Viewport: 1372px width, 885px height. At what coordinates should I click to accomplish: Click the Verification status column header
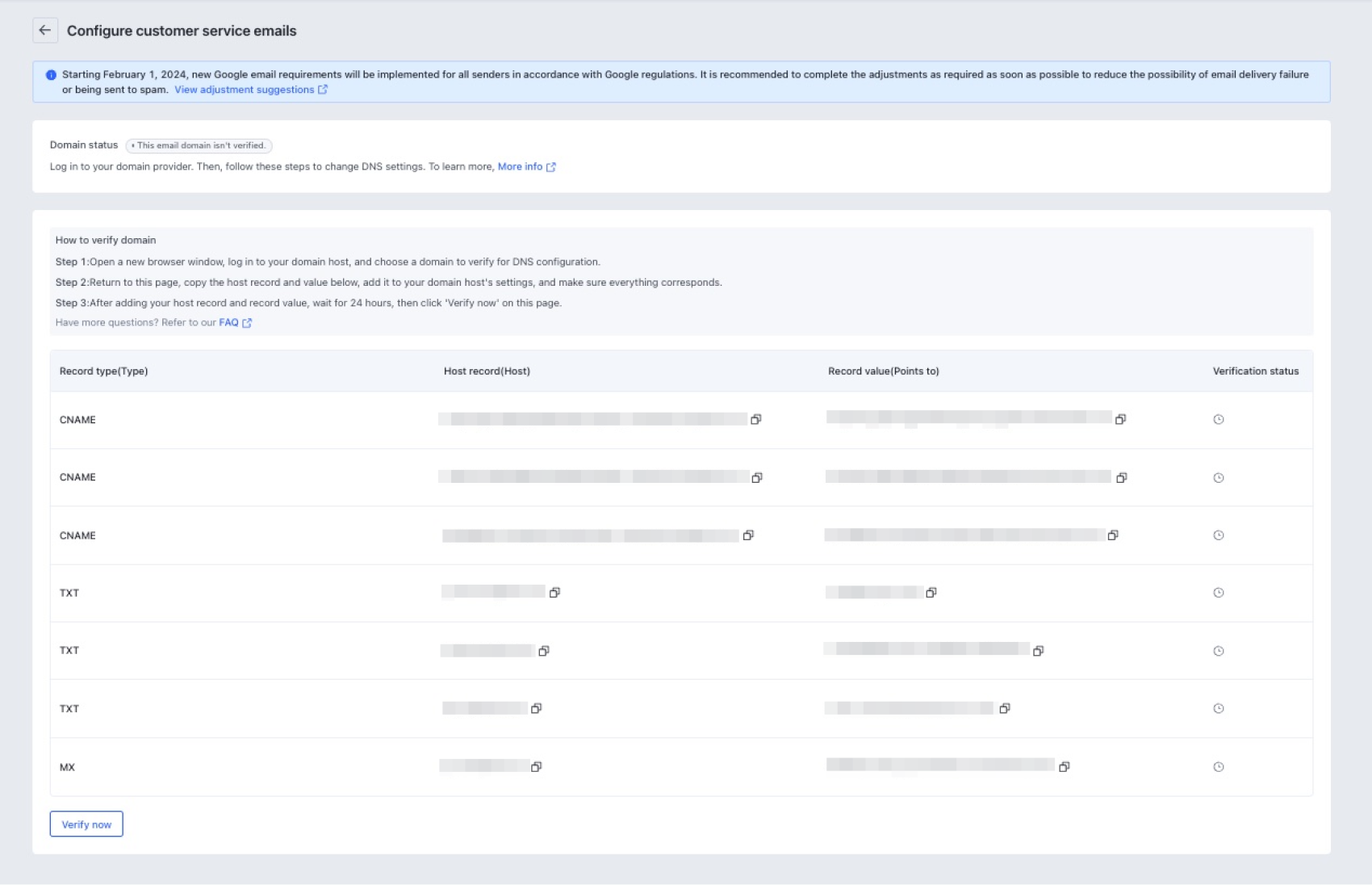[x=1255, y=371]
